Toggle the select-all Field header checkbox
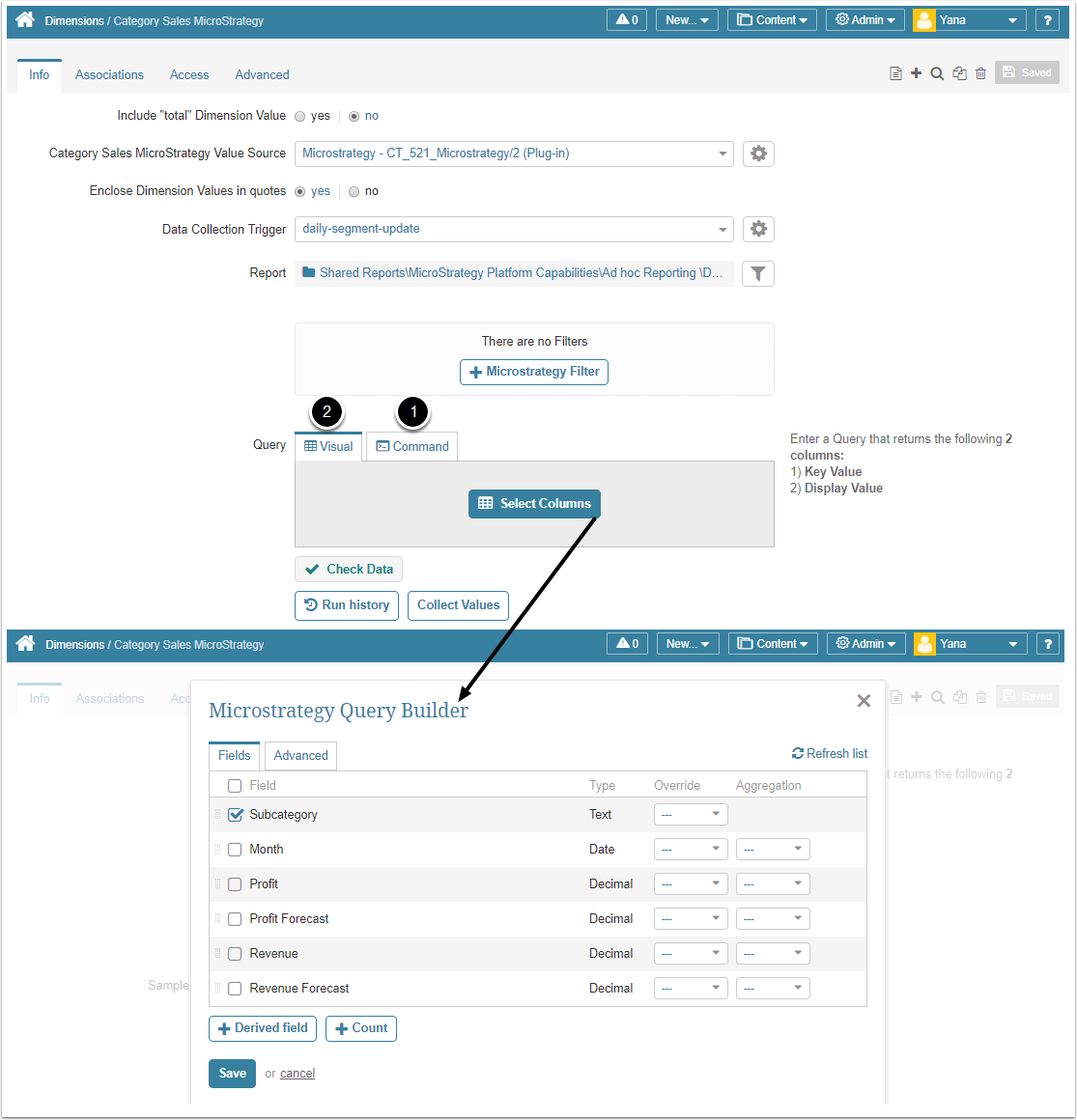1077x1120 pixels. point(235,786)
